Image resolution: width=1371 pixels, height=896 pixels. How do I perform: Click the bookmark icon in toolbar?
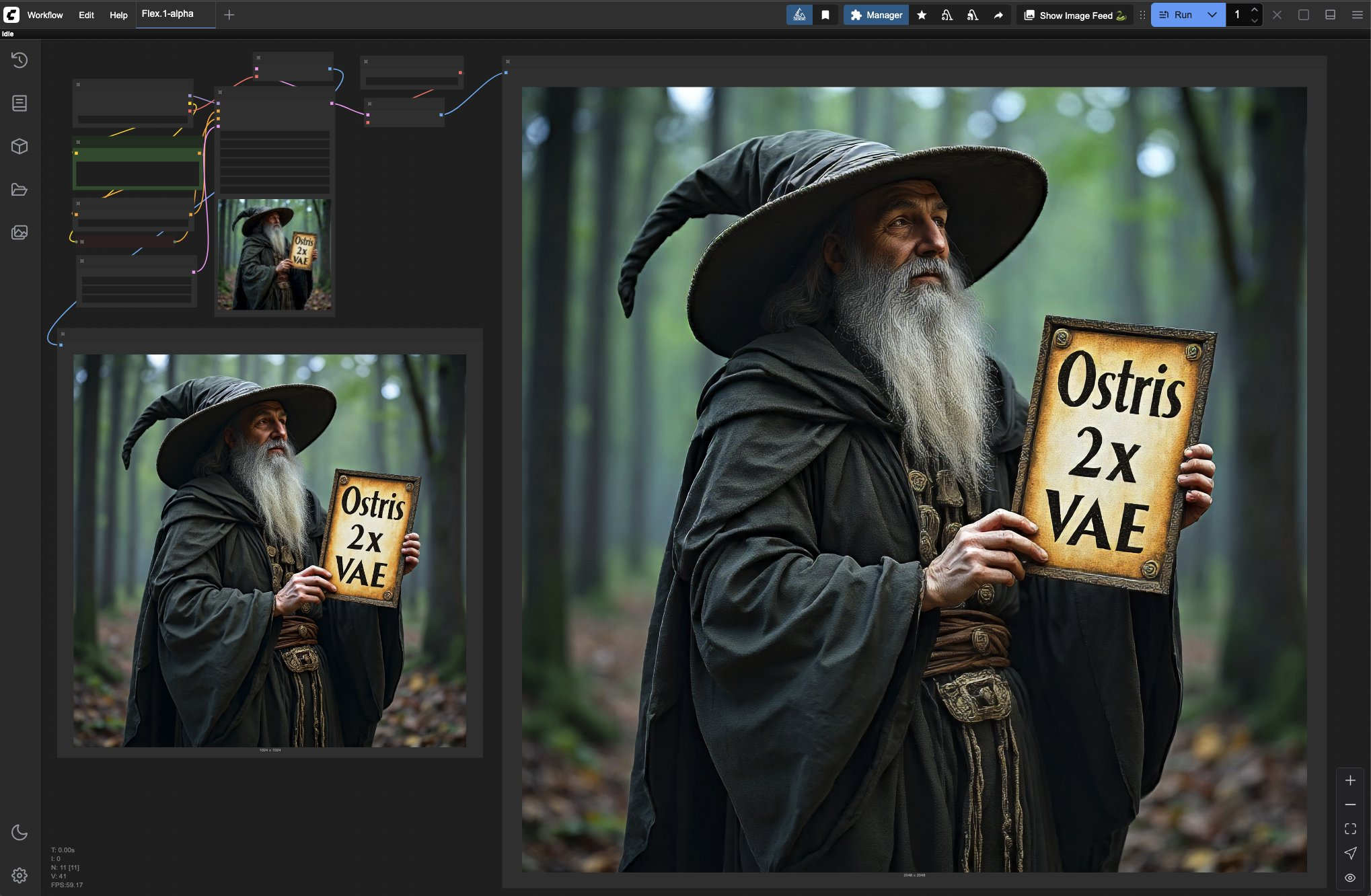point(825,15)
